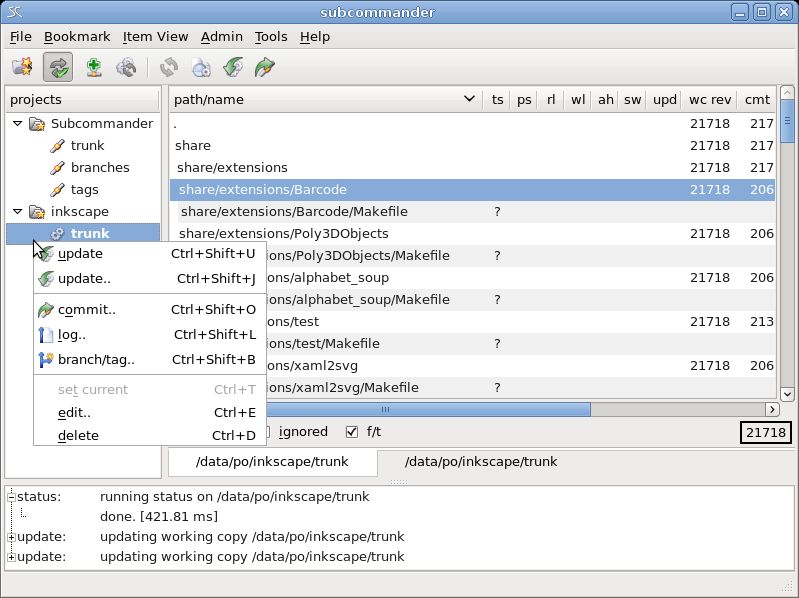Open the Admin menu
799x598 pixels.
click(222, 37)
